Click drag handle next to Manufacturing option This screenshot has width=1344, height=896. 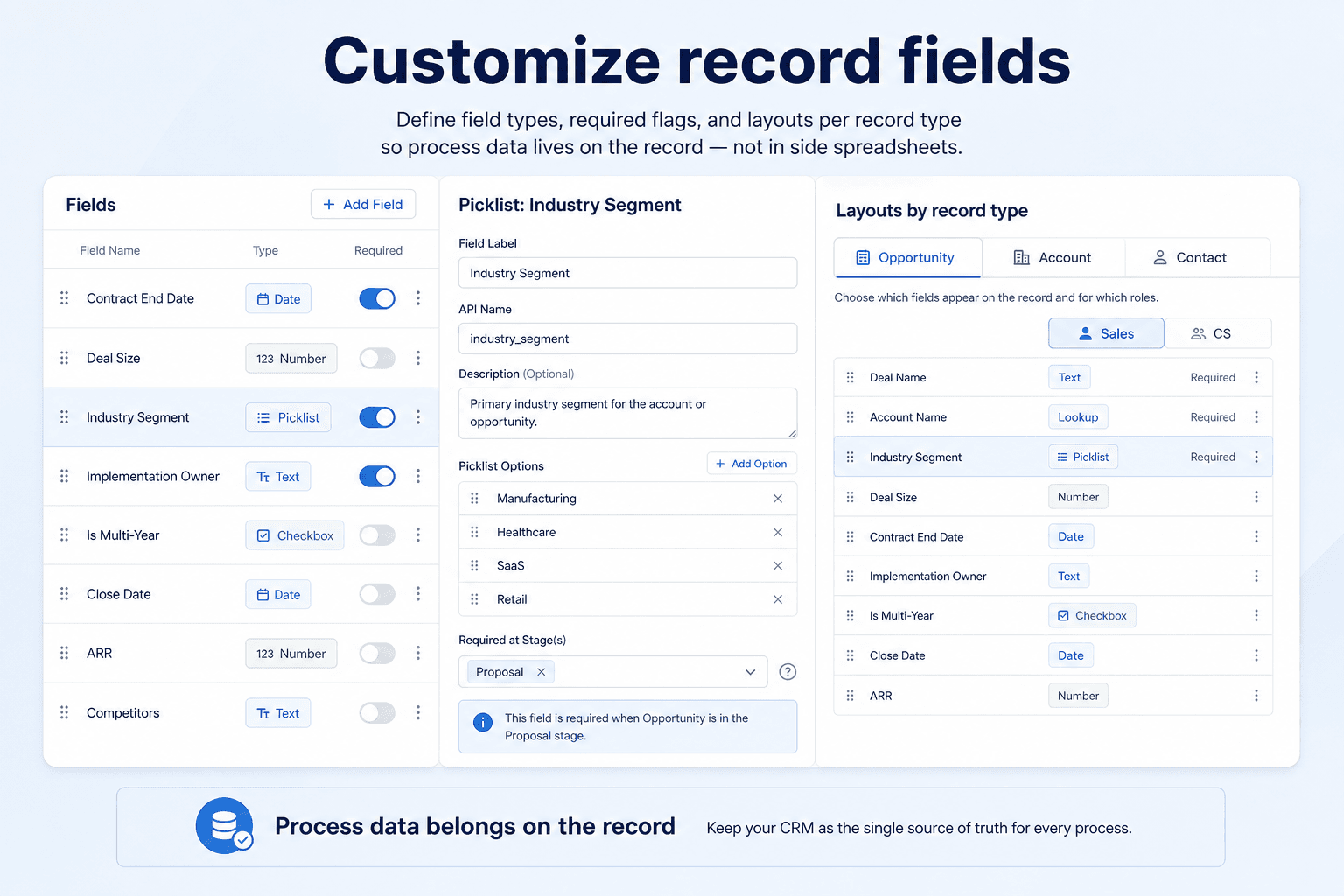pos(474,499)
